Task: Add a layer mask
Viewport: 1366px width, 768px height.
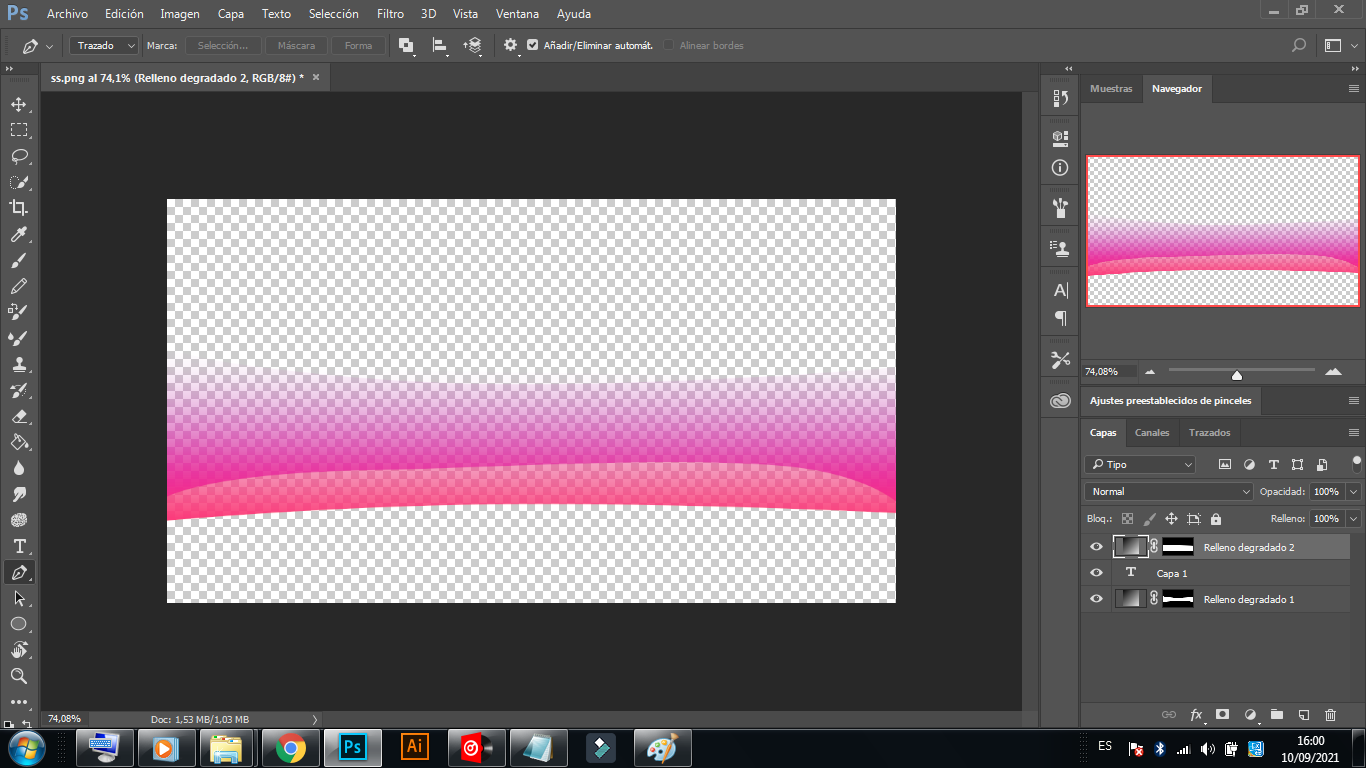Action: click(1222, 715)
